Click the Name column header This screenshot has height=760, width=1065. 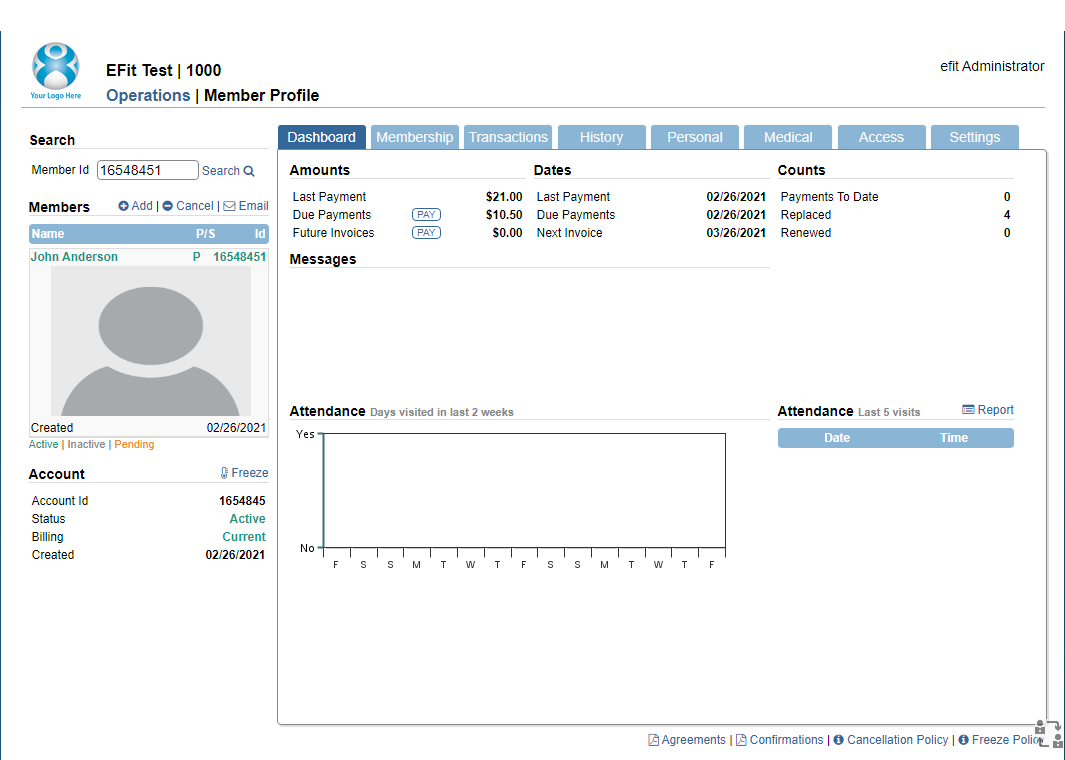pos(48,234)
